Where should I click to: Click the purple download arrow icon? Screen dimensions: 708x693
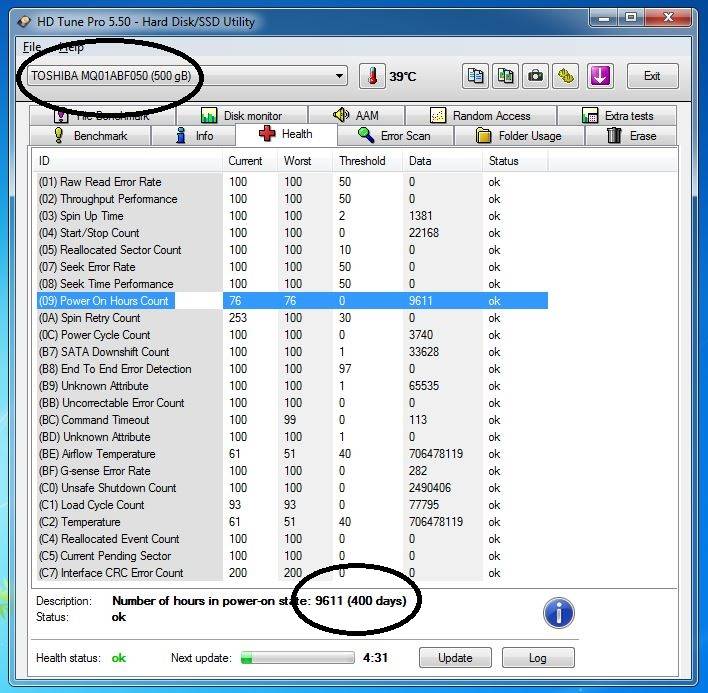(x=600, y=76)
